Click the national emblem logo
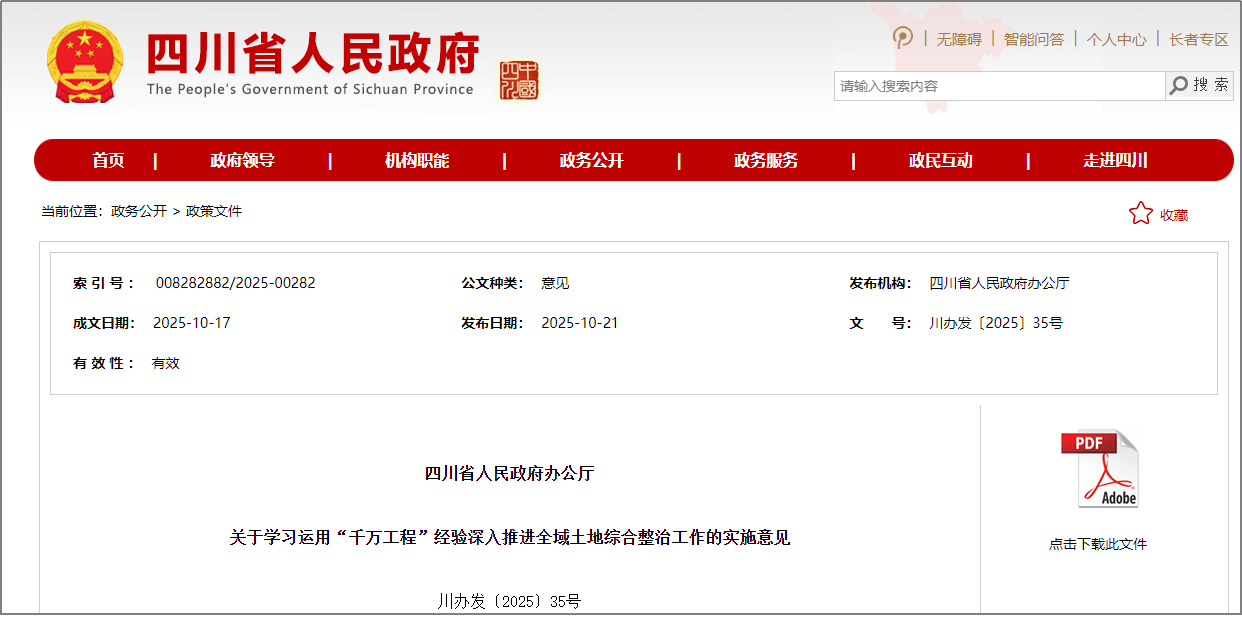Image resolution: width=1242 pixels, height=617 pixels. (84, 62)
